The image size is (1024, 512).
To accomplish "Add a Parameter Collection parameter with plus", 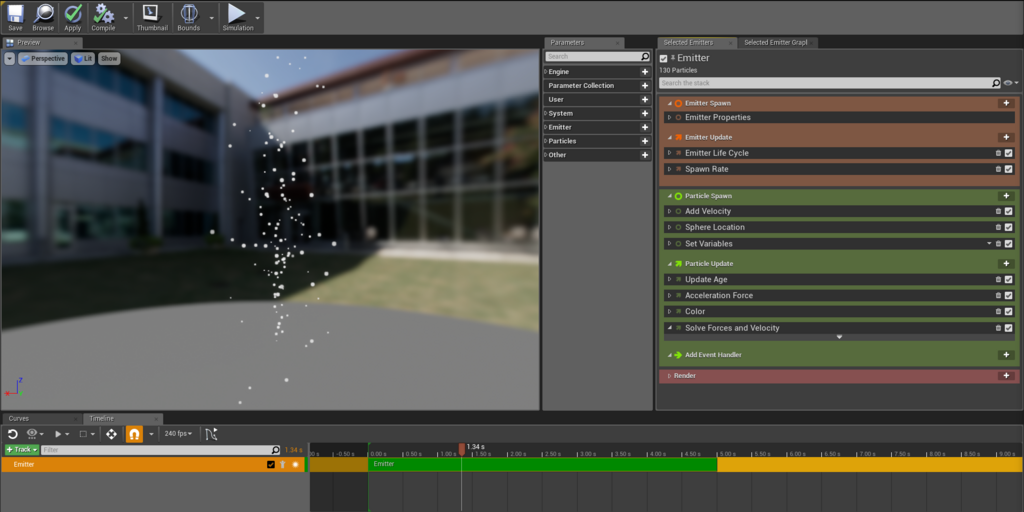I will 645,86.
